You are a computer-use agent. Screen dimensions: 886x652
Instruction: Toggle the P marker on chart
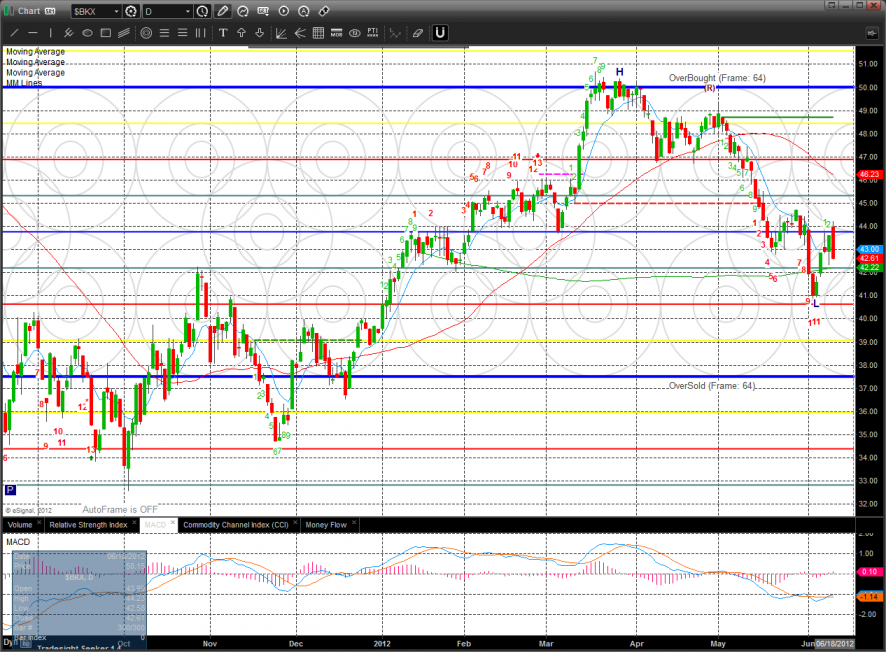pos(10,490)
